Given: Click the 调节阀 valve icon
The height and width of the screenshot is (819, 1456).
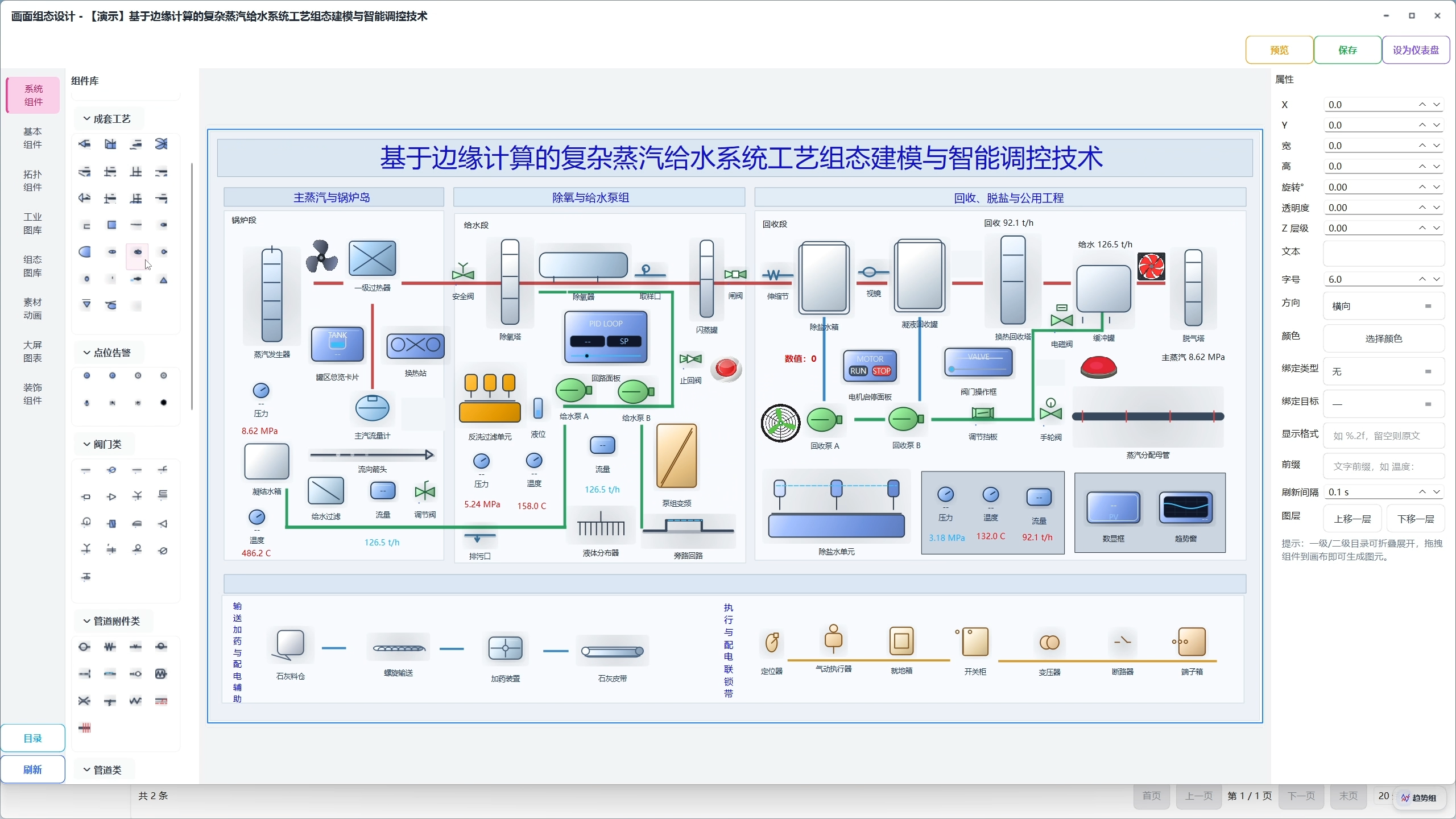Looking at the screenshot, I should pos(425,491).
